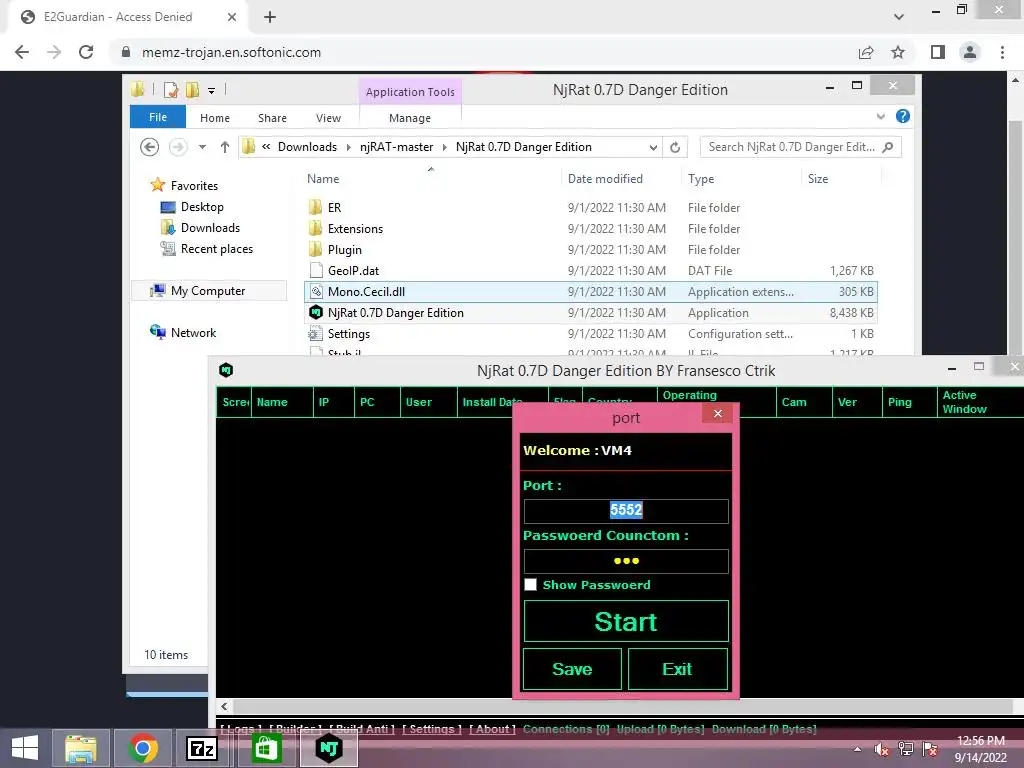This screenshot has width=1024, height=768.
Task: Click the Chrome address bar URL
Action: [x=231, y=52]
